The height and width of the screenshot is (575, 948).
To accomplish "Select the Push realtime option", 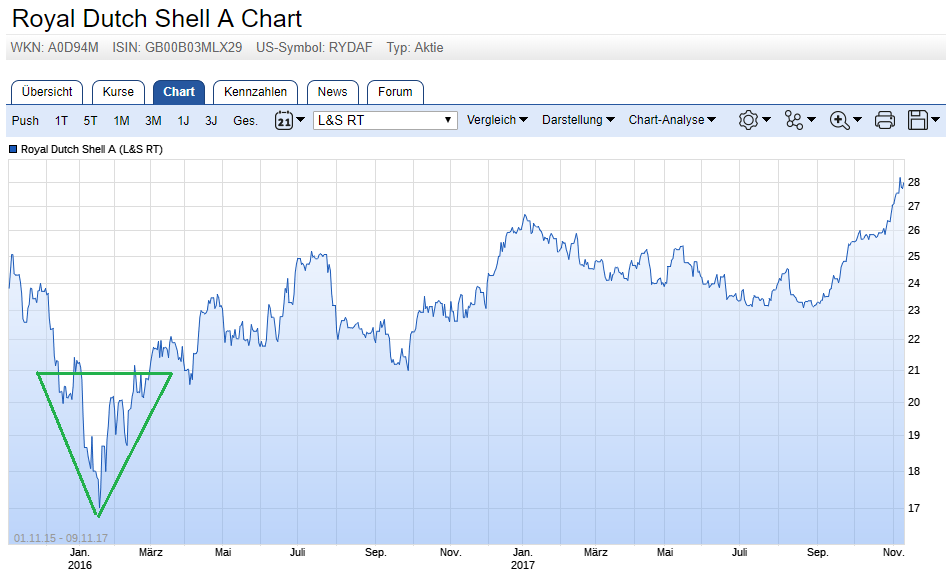I will tap(26, 120).
